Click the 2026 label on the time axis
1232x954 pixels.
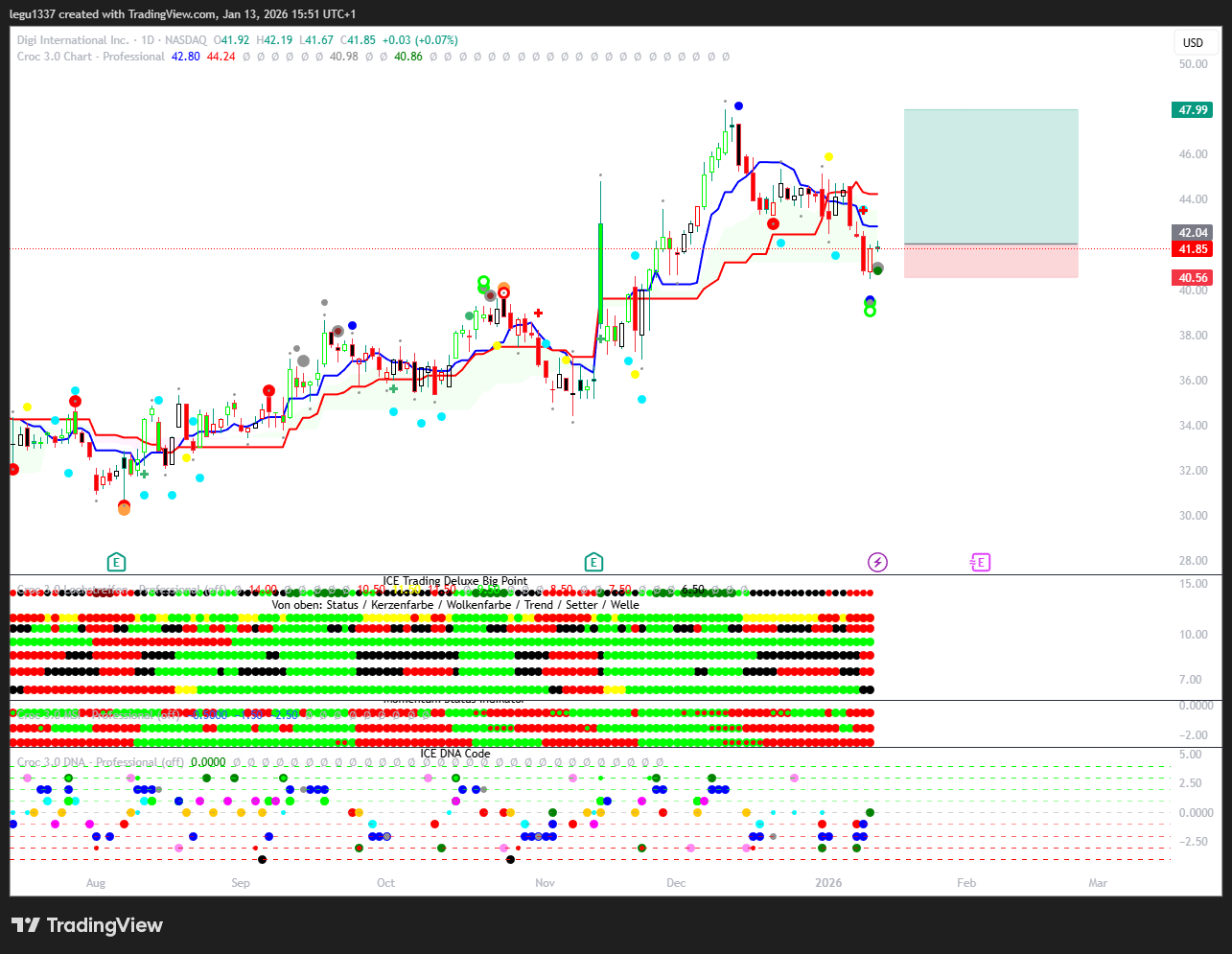point(828,883)
